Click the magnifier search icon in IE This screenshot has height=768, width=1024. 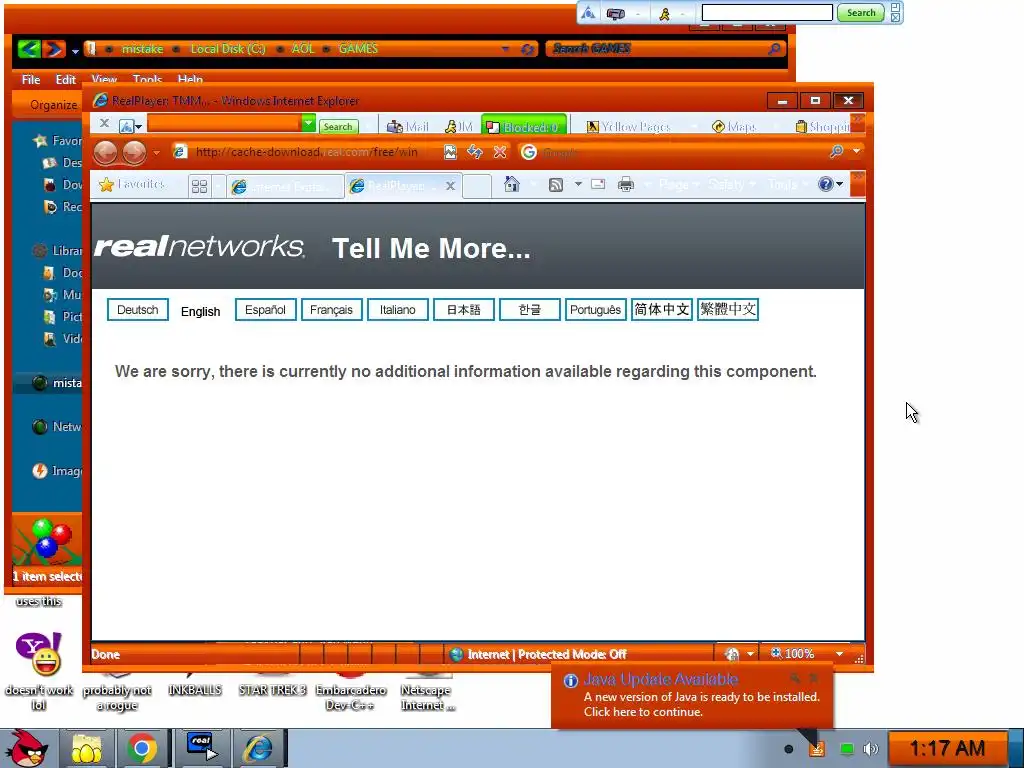click(837, 152)
